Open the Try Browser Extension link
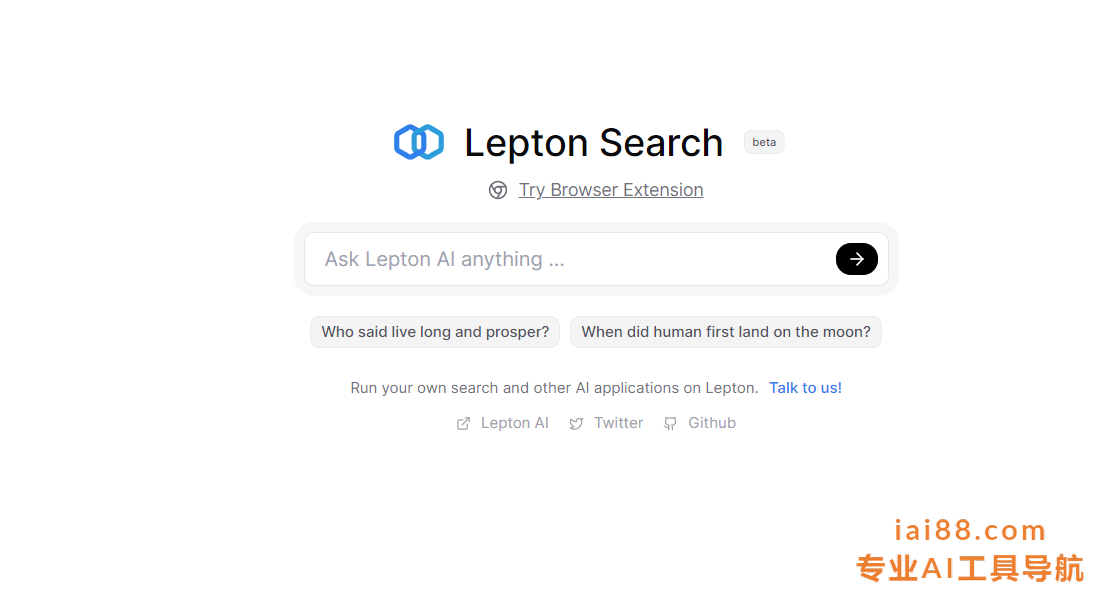 611,190
